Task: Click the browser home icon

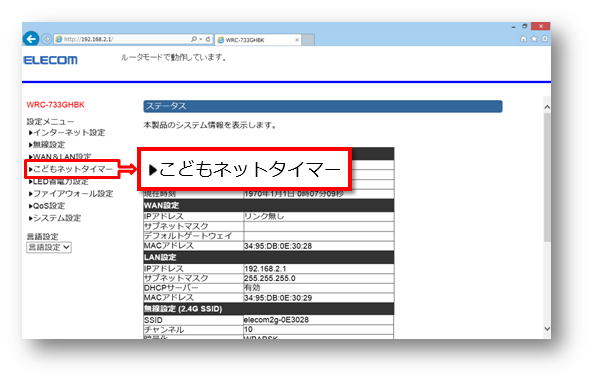Action: [523, 39]
